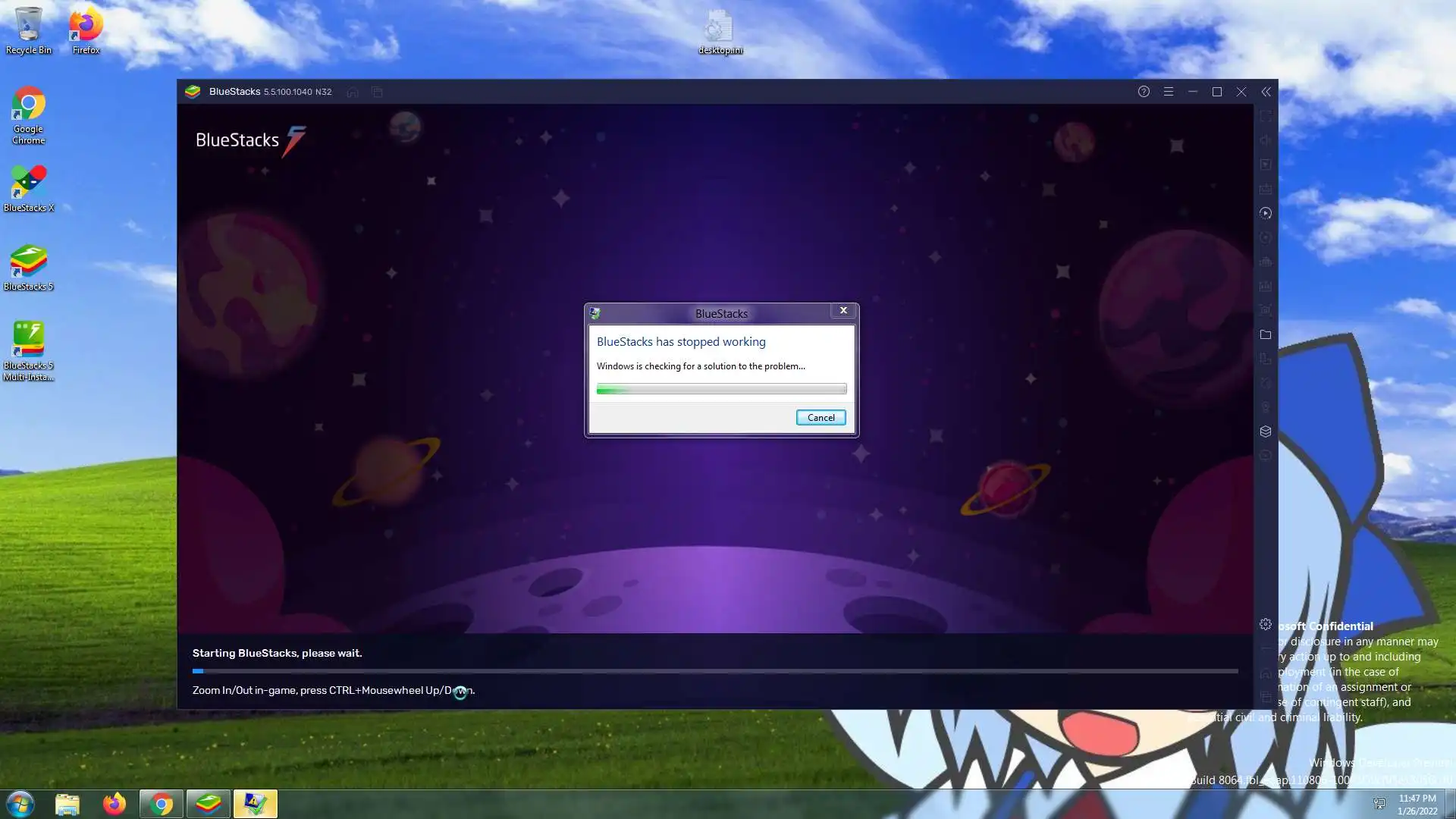Click the Help question mark icon
Image resolution: width=1456 pixels, height=819 pixels.
pyautogui.click(x=1144, y=92)
